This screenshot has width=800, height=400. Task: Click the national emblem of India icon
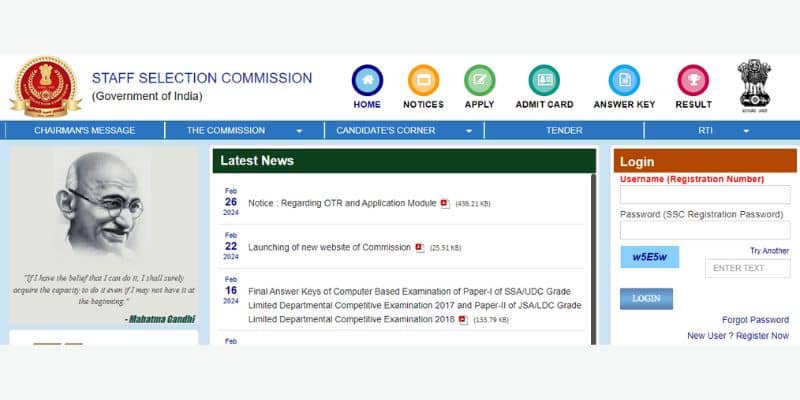pos(754,86)
